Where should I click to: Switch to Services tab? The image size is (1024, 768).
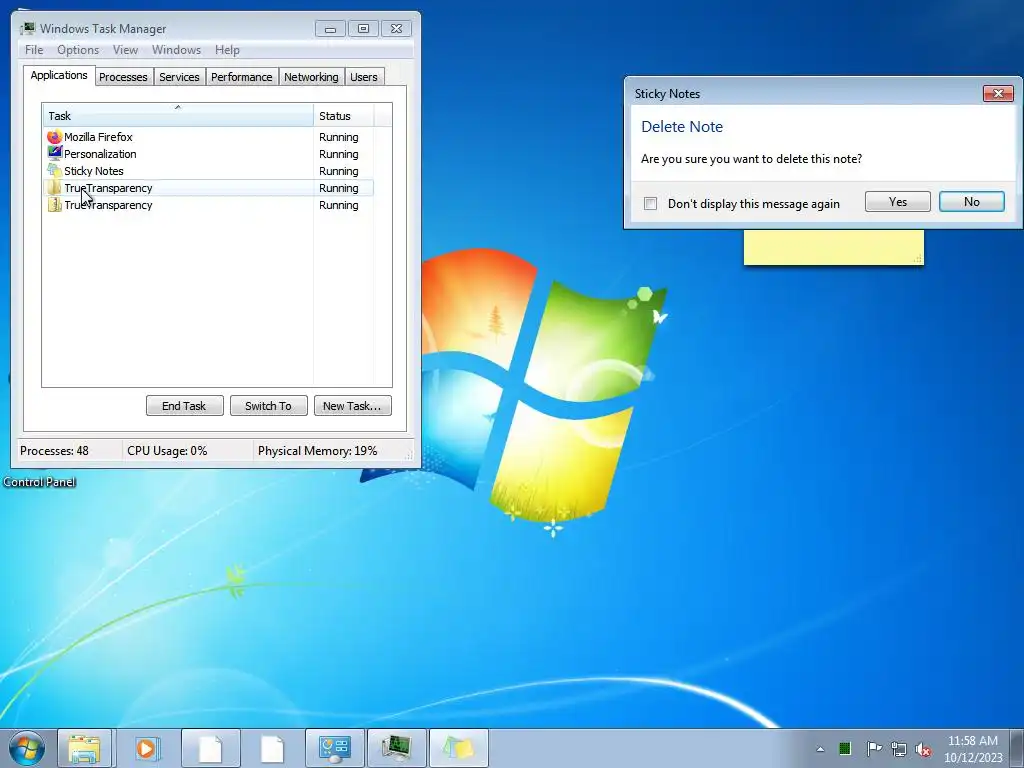point(179,77)
